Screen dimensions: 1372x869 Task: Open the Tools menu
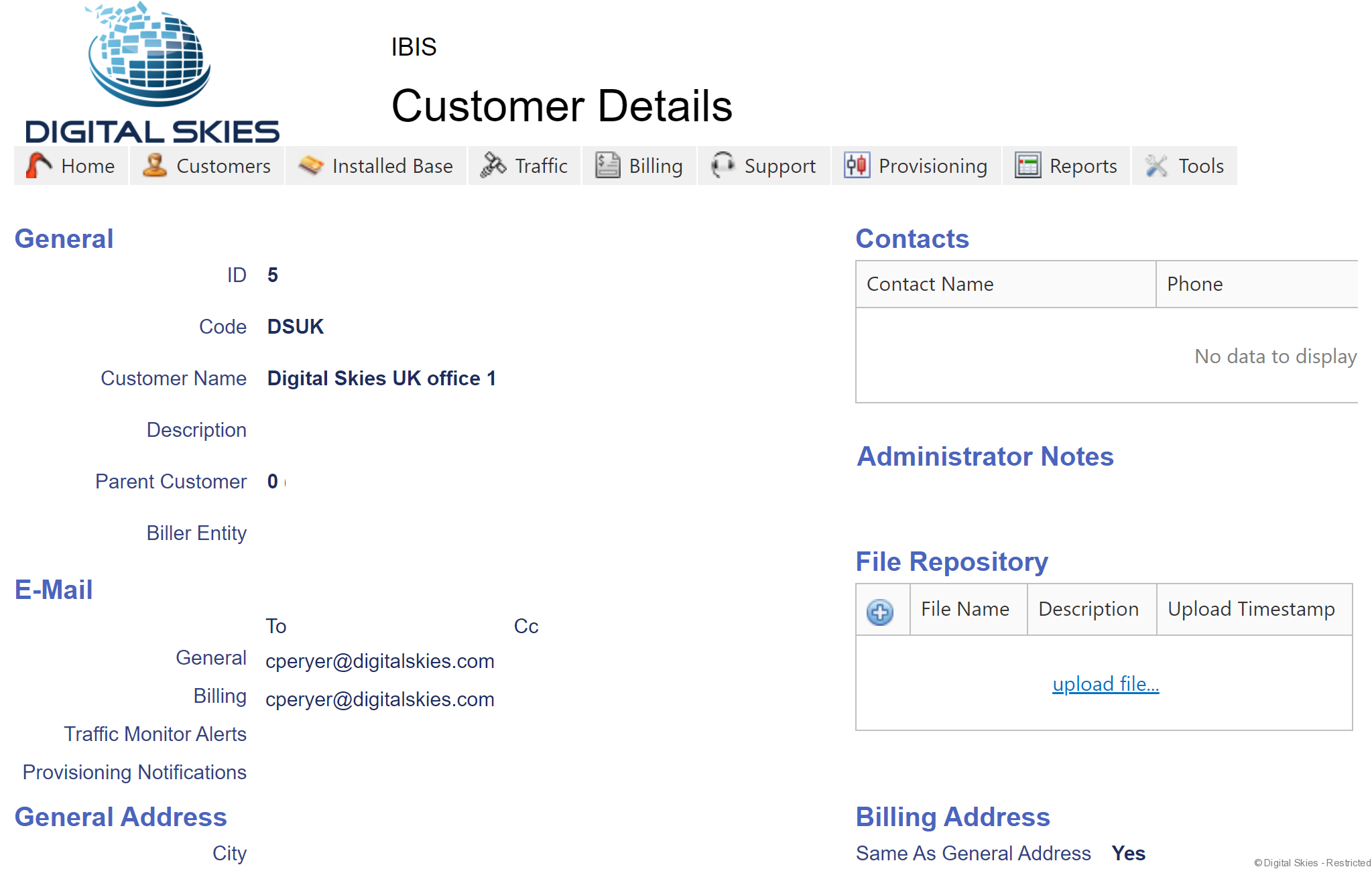coord(1200,166)
